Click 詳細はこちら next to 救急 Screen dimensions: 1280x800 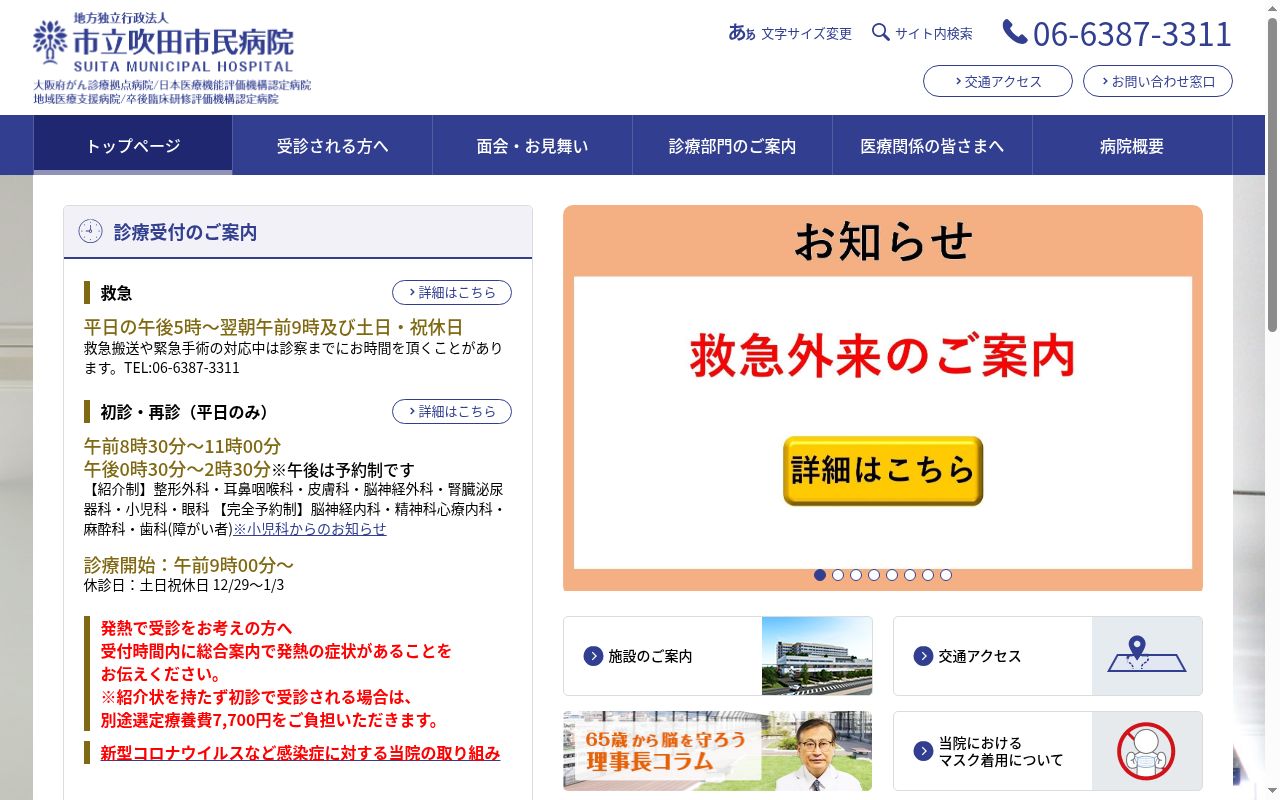tap(452, 292)
